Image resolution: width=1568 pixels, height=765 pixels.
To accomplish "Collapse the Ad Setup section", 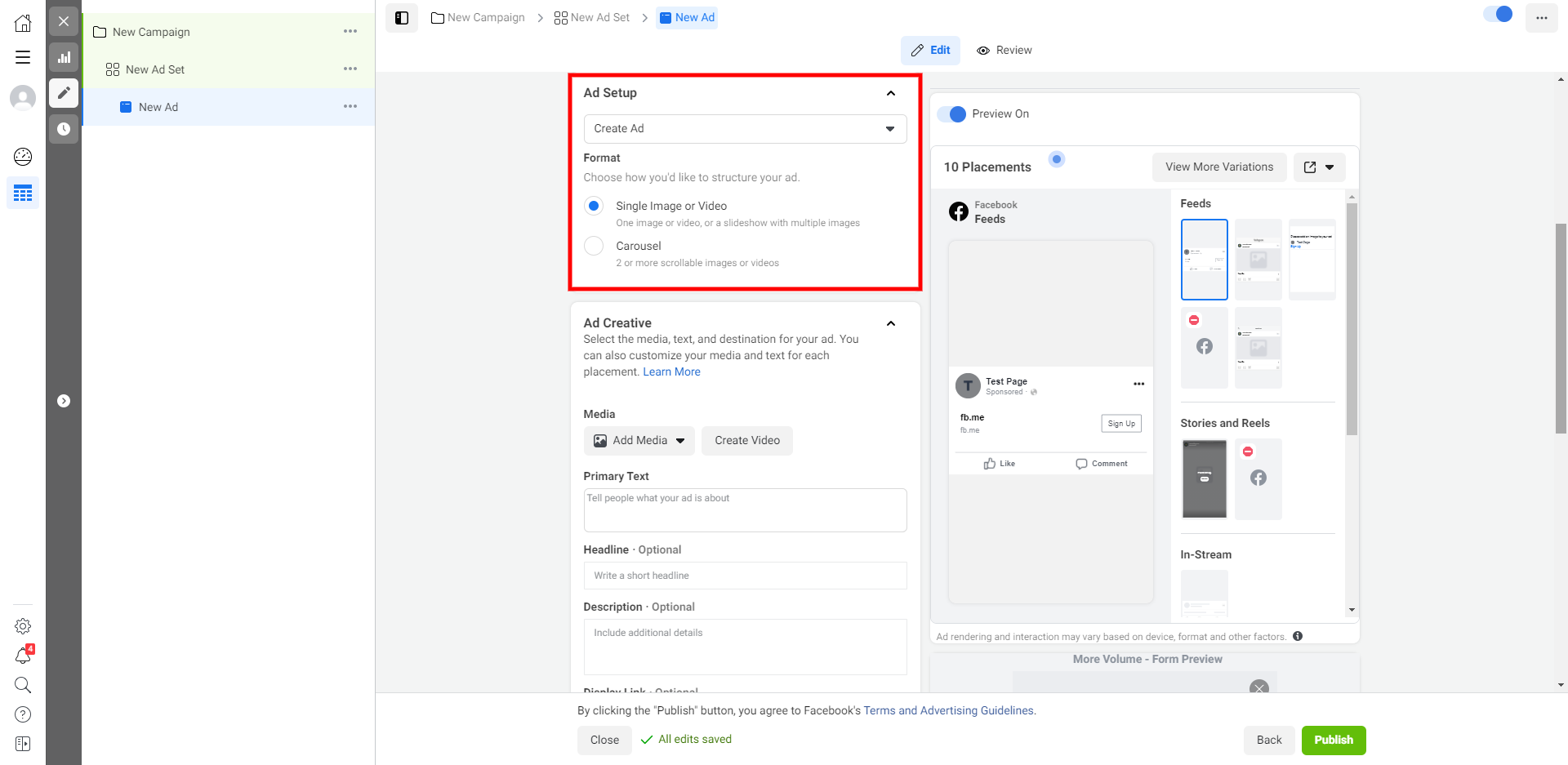I will [891, 93].
